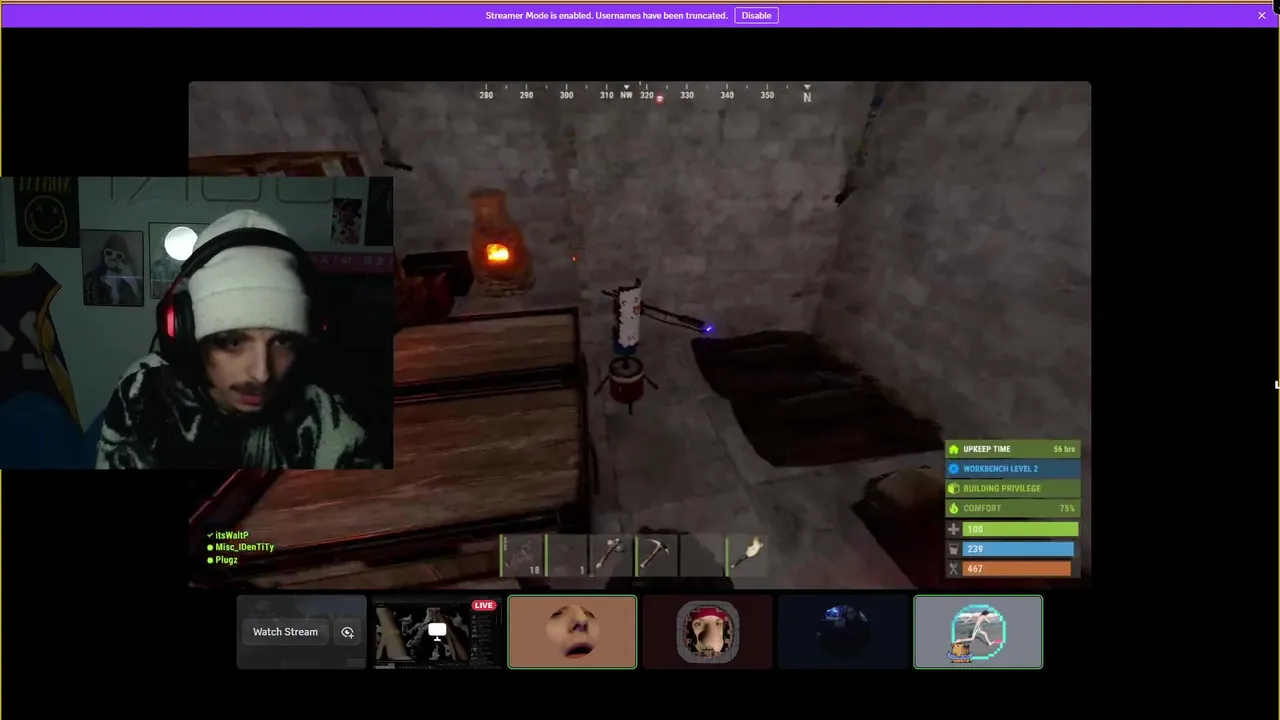
Task: Click the BUILDING PRIVILEGE label
Action: pyautogui.click(x=1002, y=489)
